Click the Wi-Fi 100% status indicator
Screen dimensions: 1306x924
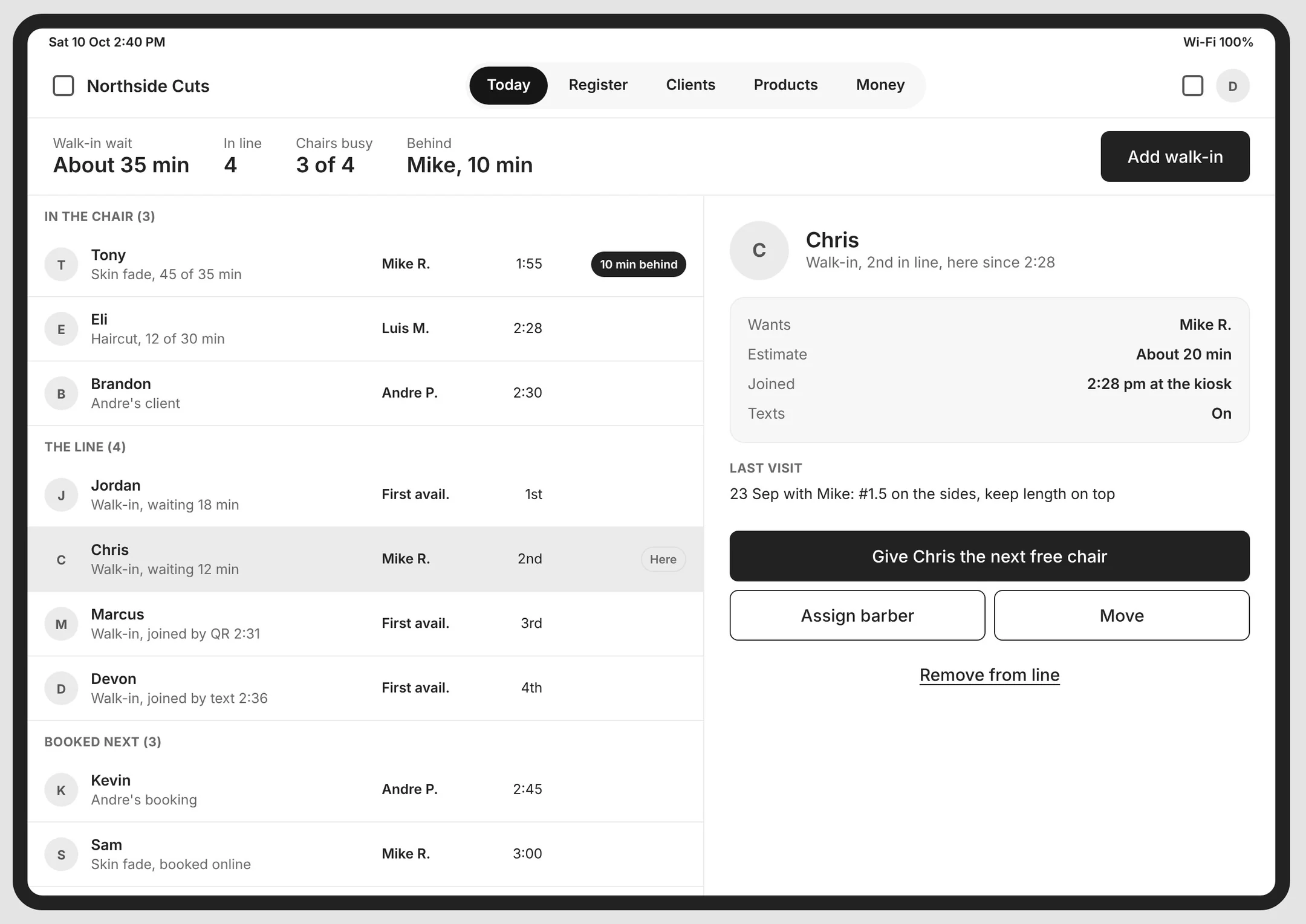click(x=1218, y=42)
